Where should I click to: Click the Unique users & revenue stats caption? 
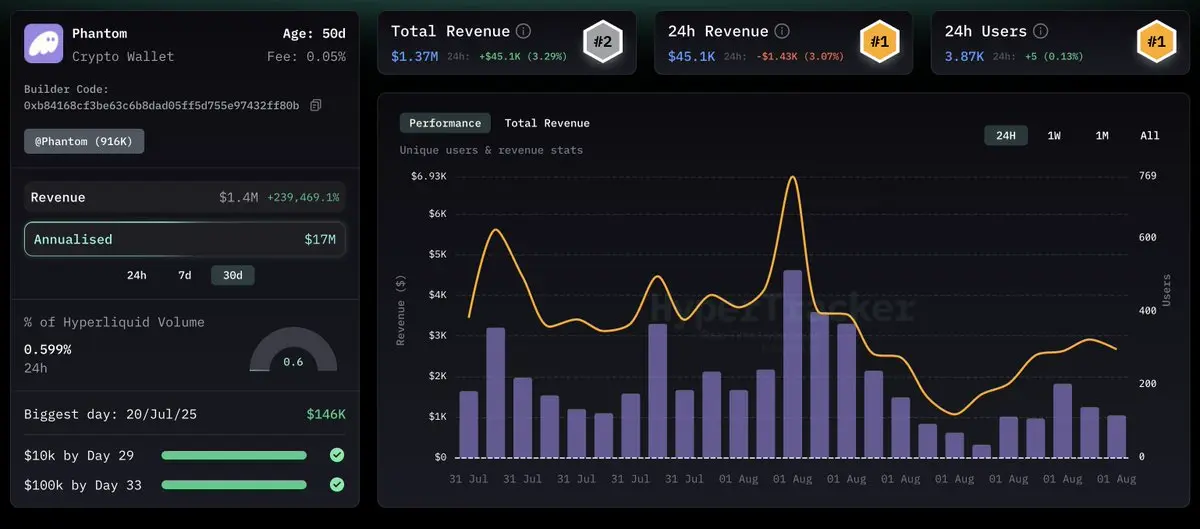[x=491, y=150]
